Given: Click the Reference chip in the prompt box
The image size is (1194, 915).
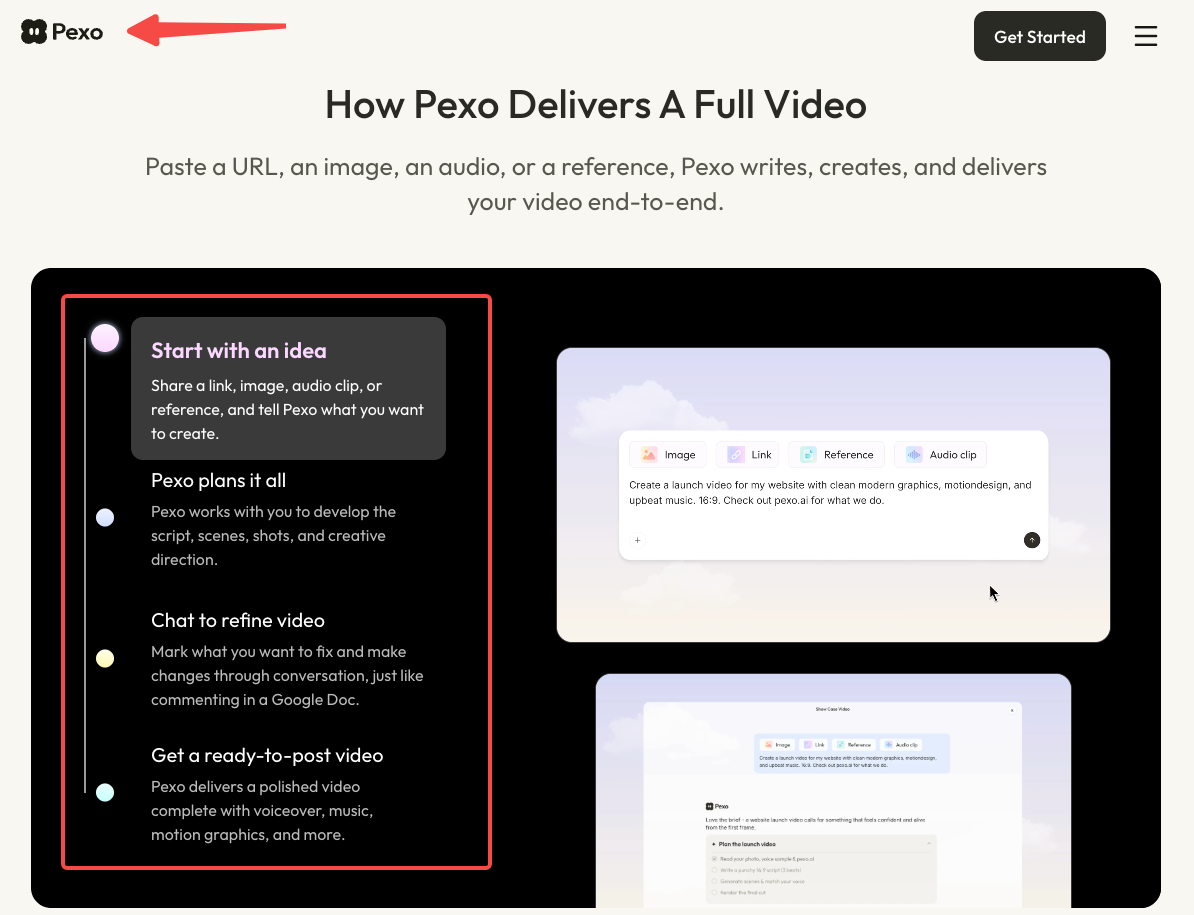Looking at the screenshot, I should (836, 454).
